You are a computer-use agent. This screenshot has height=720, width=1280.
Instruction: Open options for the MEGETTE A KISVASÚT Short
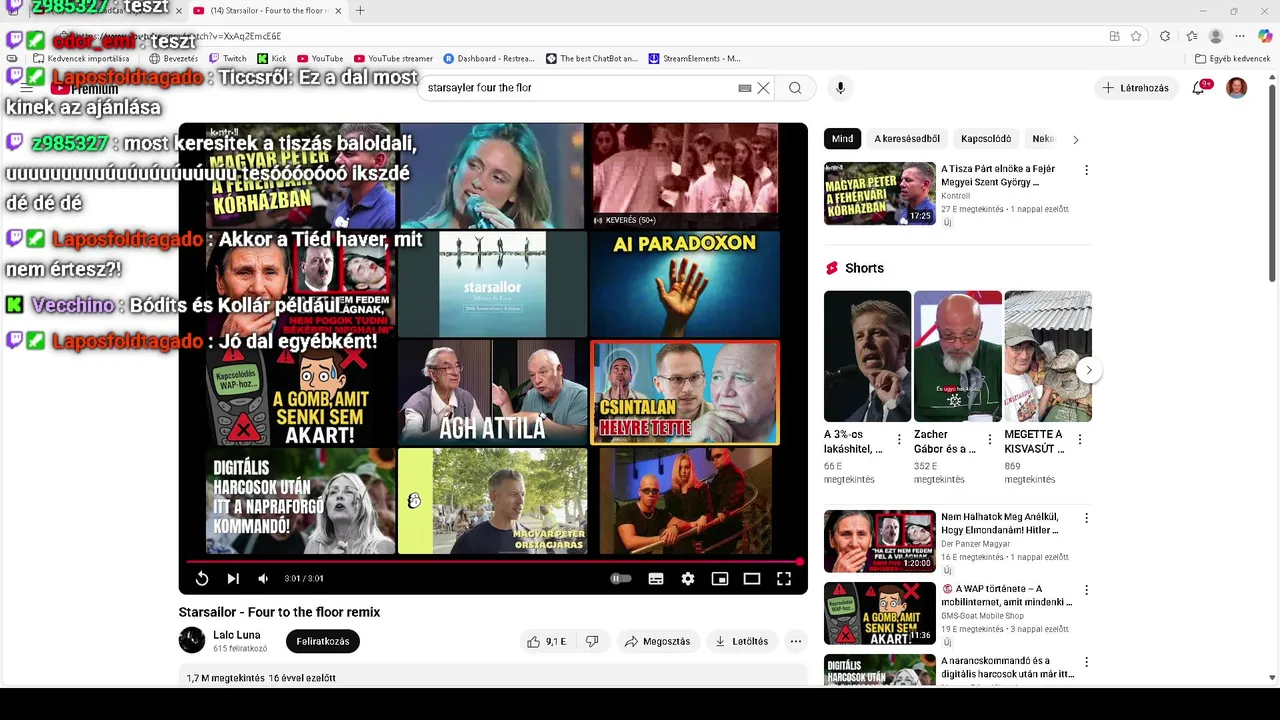(1080, 439)
